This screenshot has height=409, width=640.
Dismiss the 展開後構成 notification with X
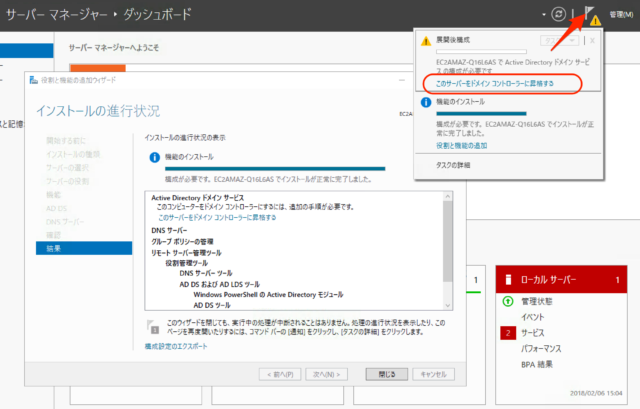[x=592, y=40]
